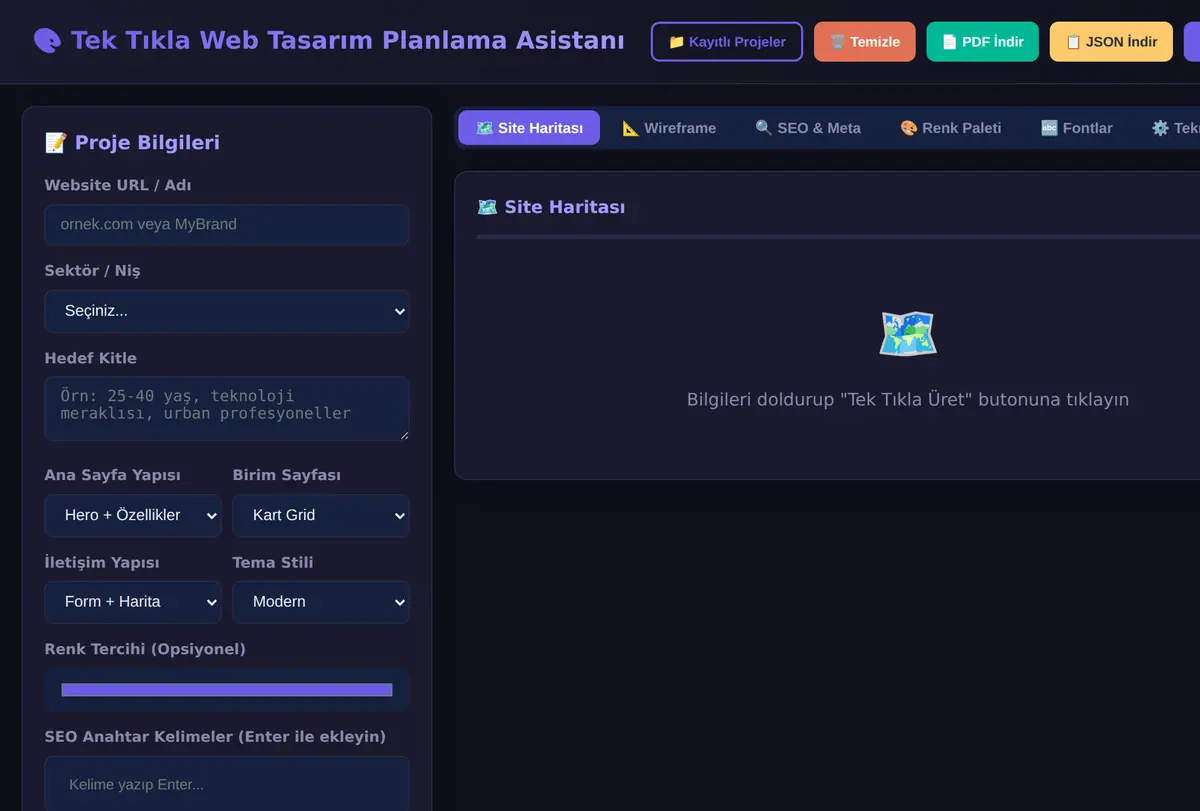Screen dimensions: 1200x811
Task: Select the SEO & Meta tab
Action: click(808, 128)
